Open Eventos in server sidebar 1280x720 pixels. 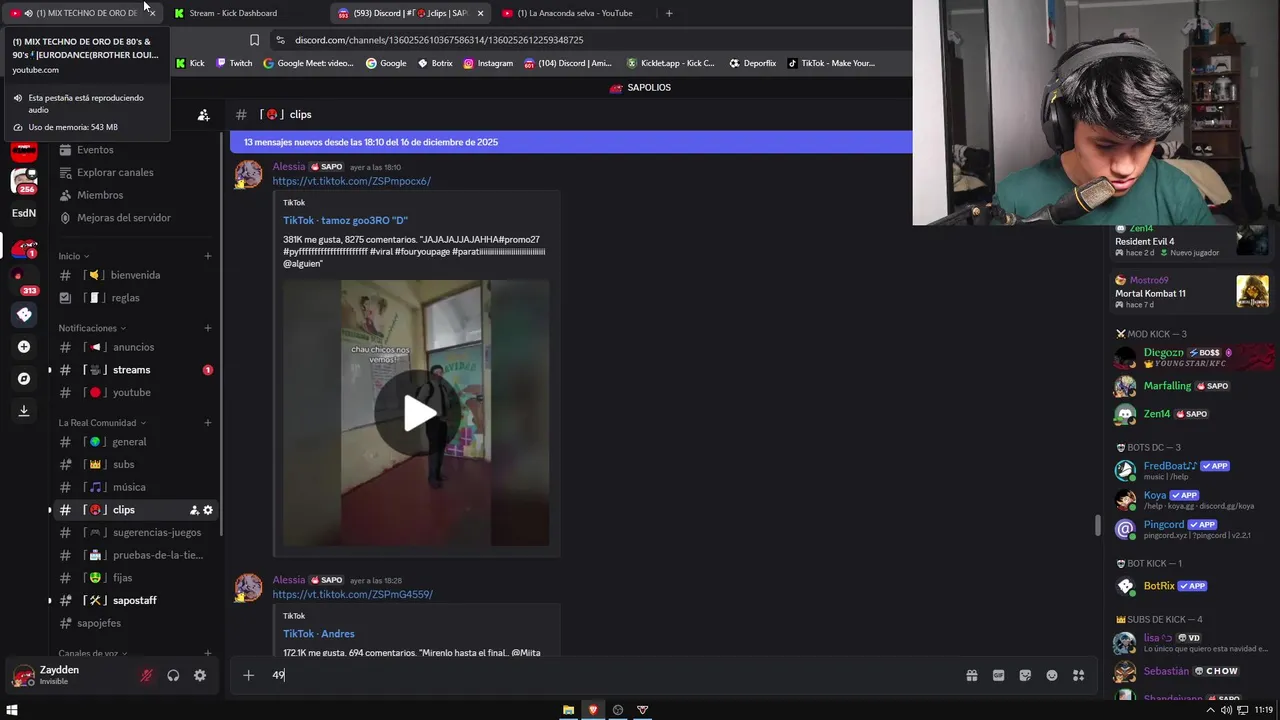pyautogui.click(x=135, y=150)
